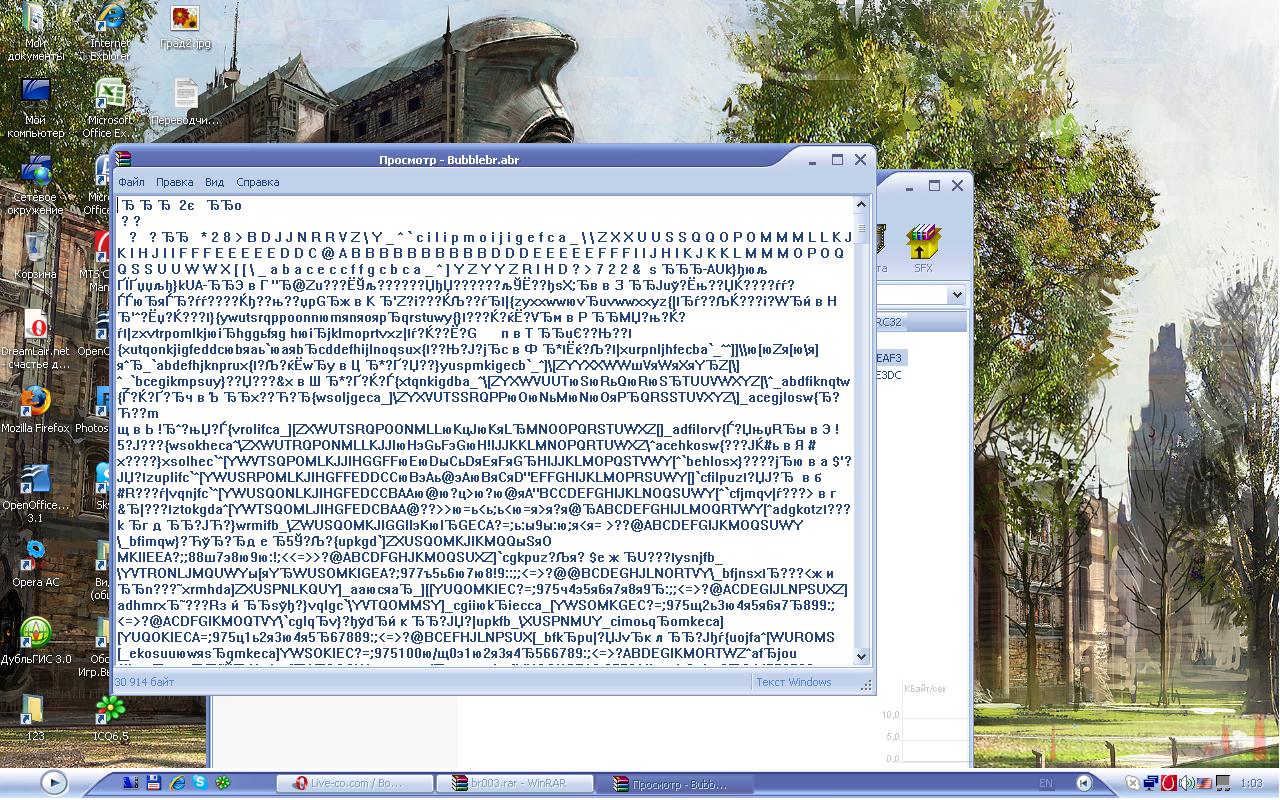
Task: Click the EN language indicator in tray
Action: click(1046, 784)
